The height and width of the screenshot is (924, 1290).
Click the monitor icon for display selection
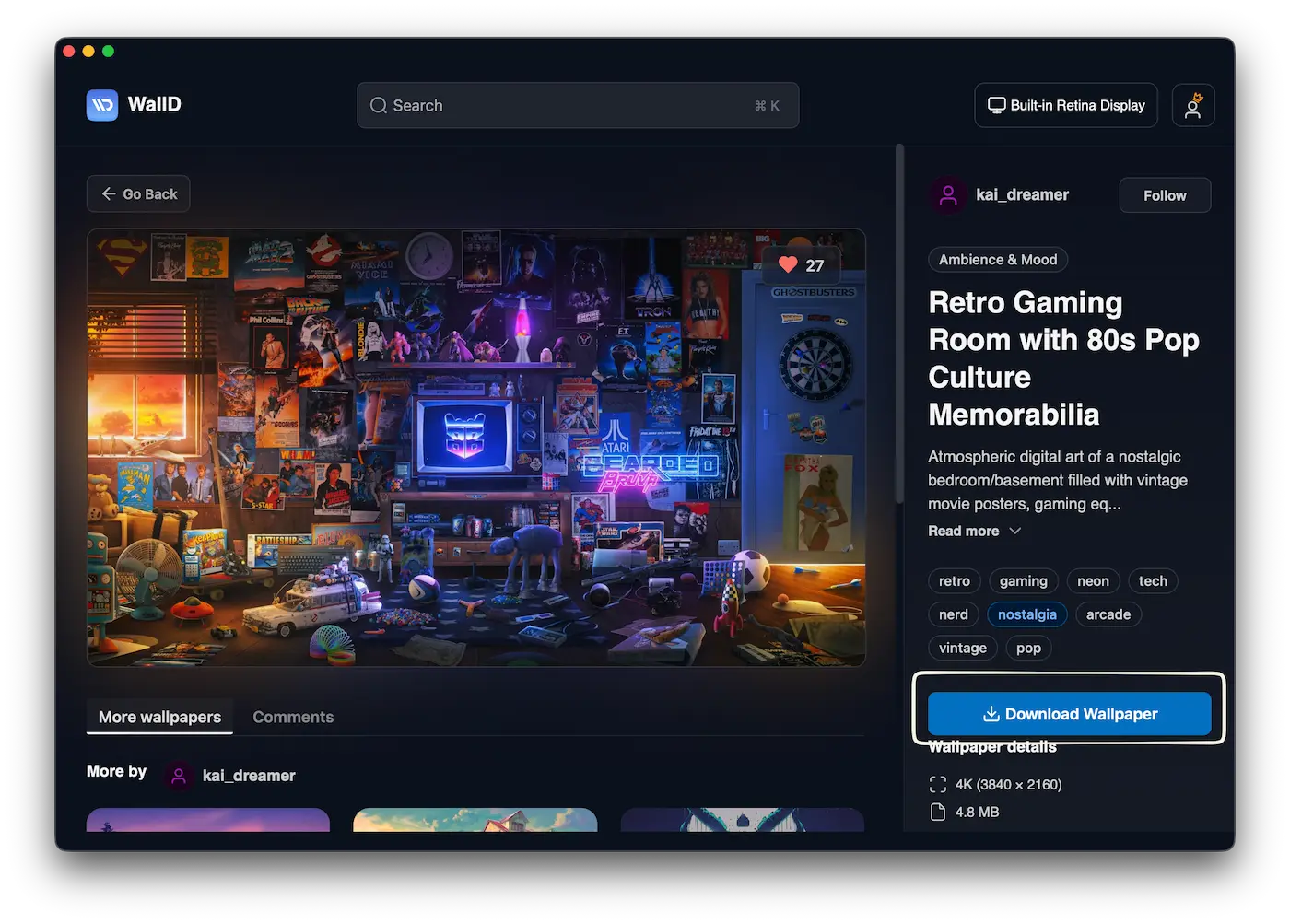[x=996, y=105]
